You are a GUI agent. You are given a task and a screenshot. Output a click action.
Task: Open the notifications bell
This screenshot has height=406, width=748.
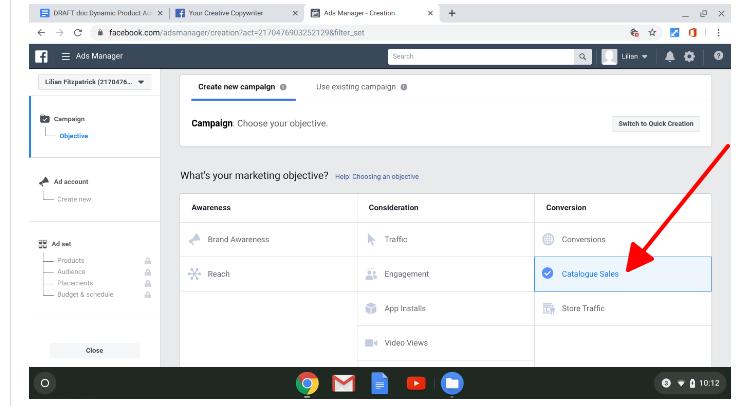point(670,56)
